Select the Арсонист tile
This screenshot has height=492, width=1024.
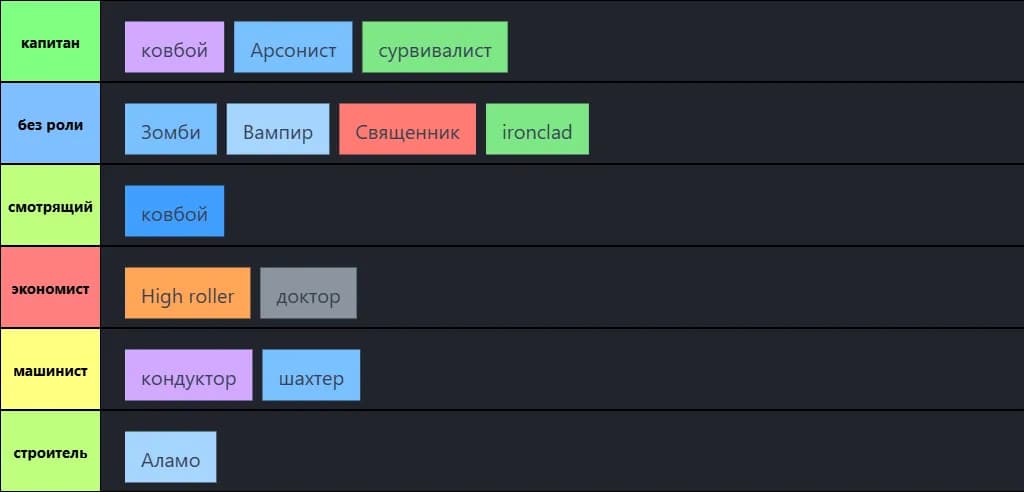(x=293, y=47)
